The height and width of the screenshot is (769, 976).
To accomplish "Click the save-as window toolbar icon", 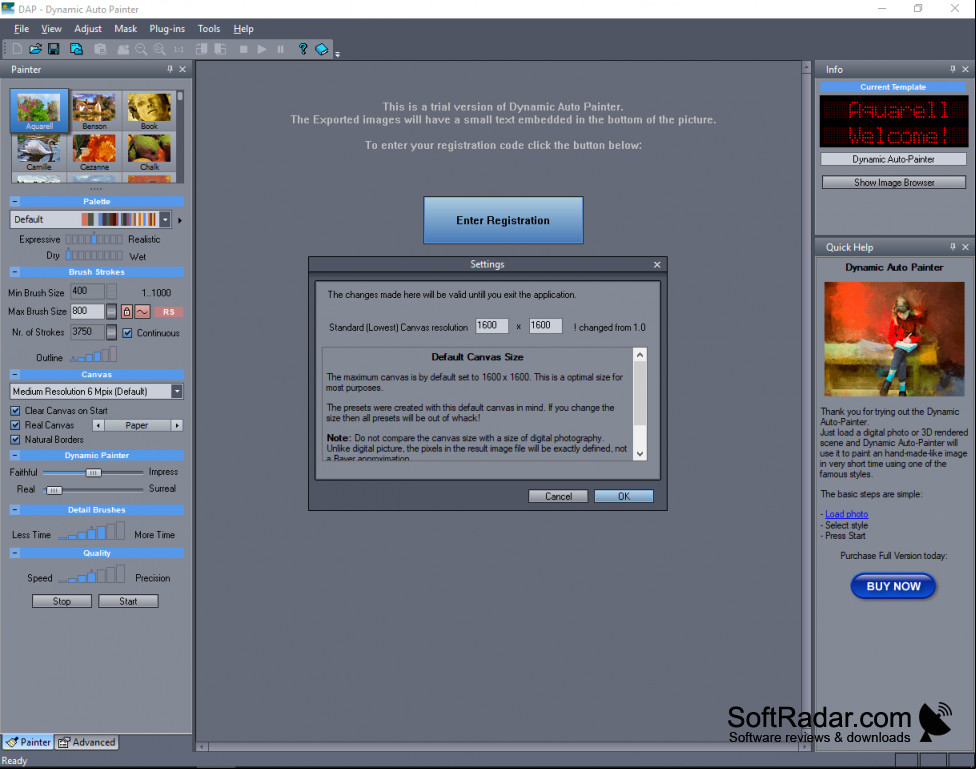I will tap(77, 49).
